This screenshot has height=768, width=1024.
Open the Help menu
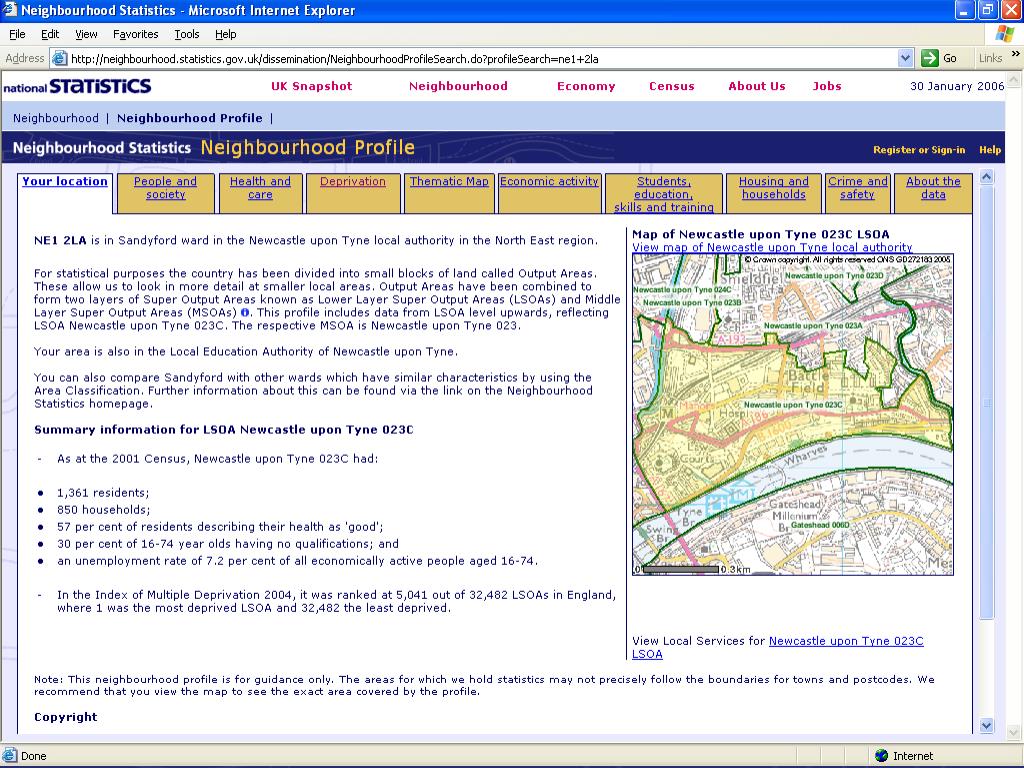(x=225, y=34)
